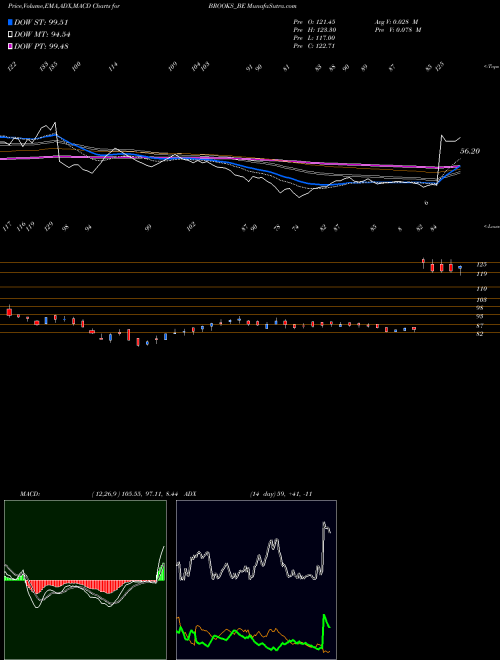
Task: Click the blue DOW ST legend swatch
Action: click(11, 22)
